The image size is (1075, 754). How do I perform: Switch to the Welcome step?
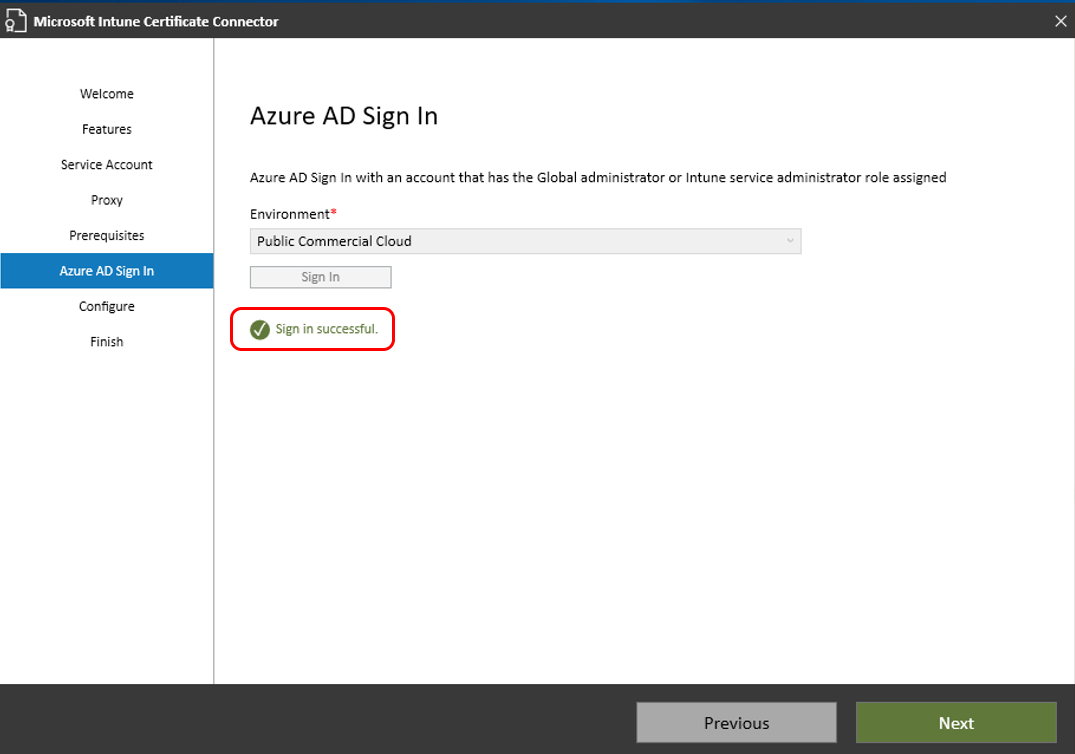point(106,93)
